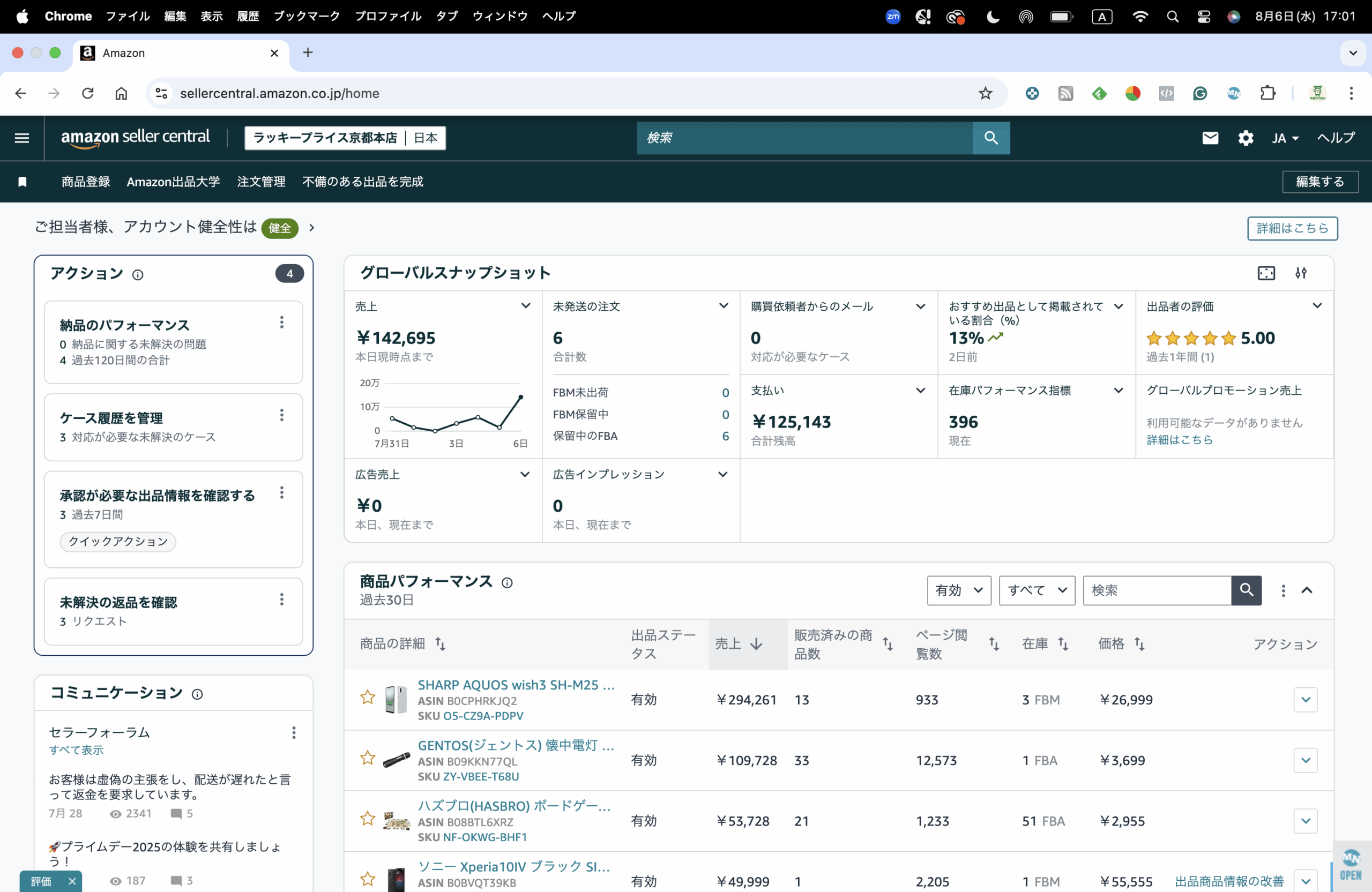Open the settings gear in Seller Central

tap(1245, 138)
